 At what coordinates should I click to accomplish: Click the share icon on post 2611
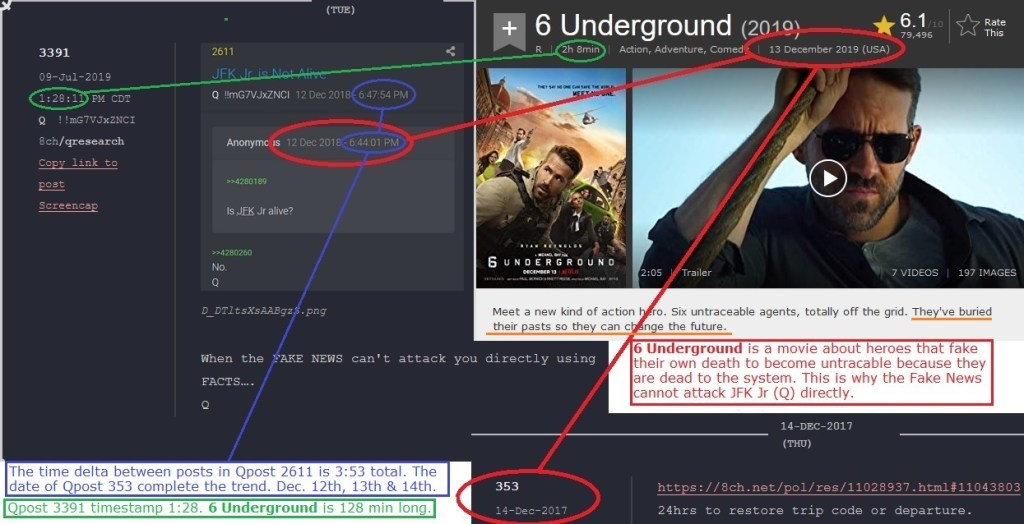pyautogui.click(x=450, y=51)
